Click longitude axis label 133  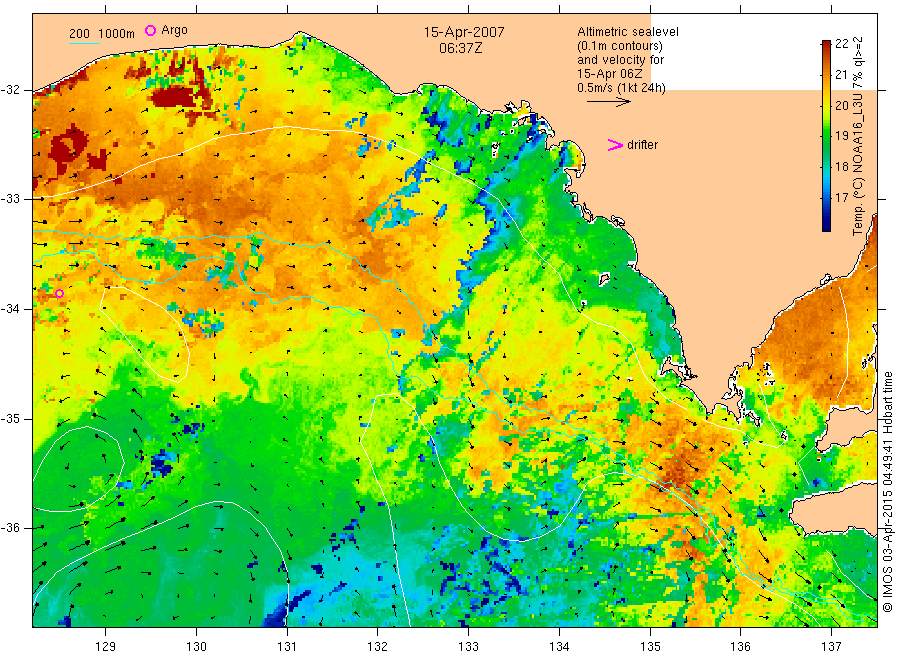pyautogui.click(x=468, y=647)
